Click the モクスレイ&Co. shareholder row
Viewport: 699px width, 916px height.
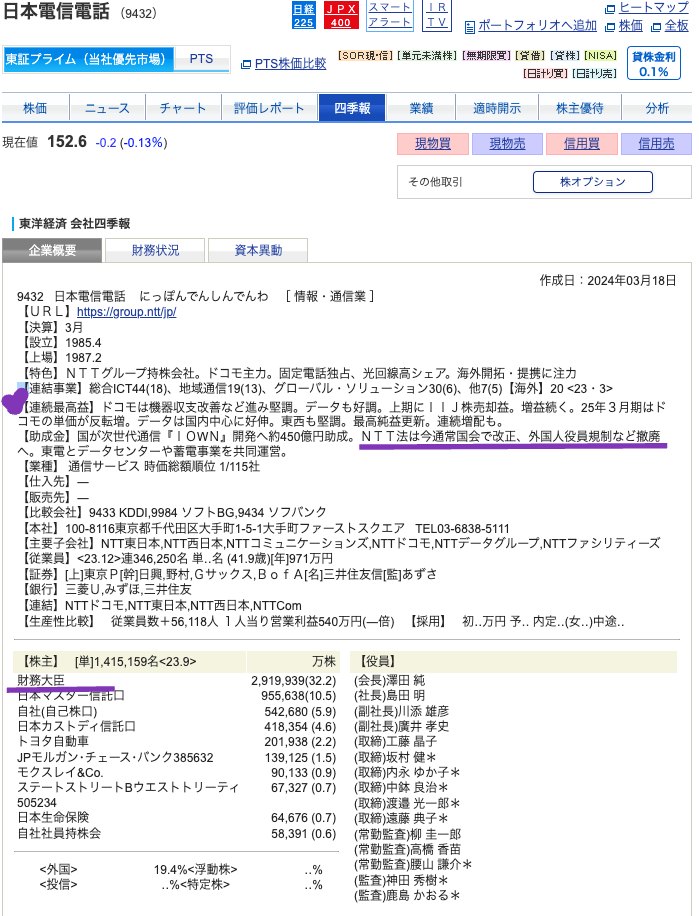(x=176, y=772)
